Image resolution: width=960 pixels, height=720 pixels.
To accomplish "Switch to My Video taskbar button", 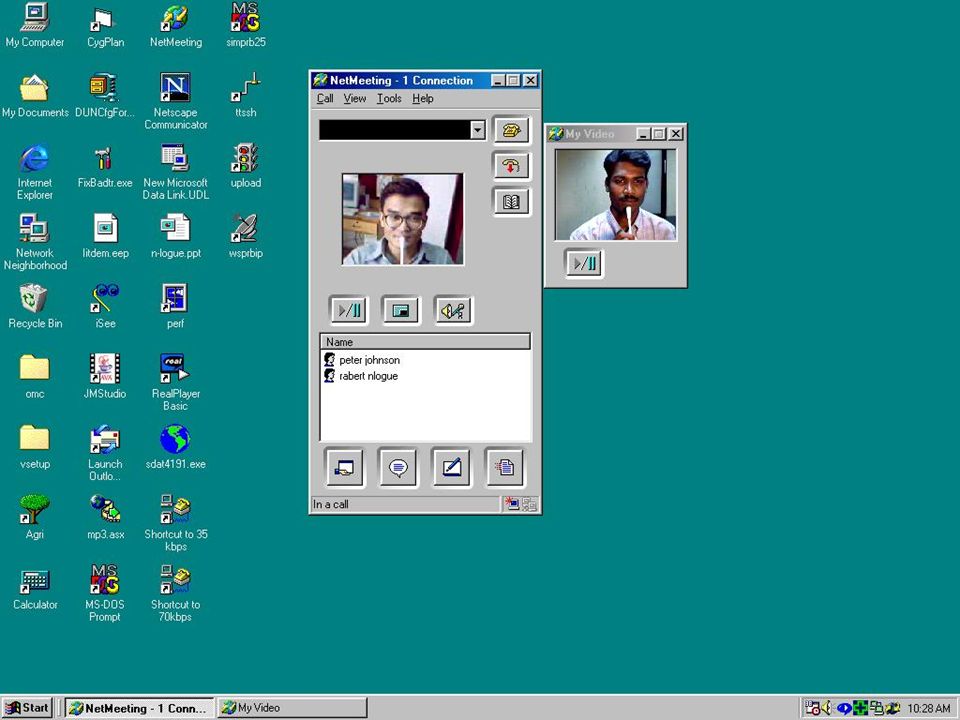I will point(293,708).
